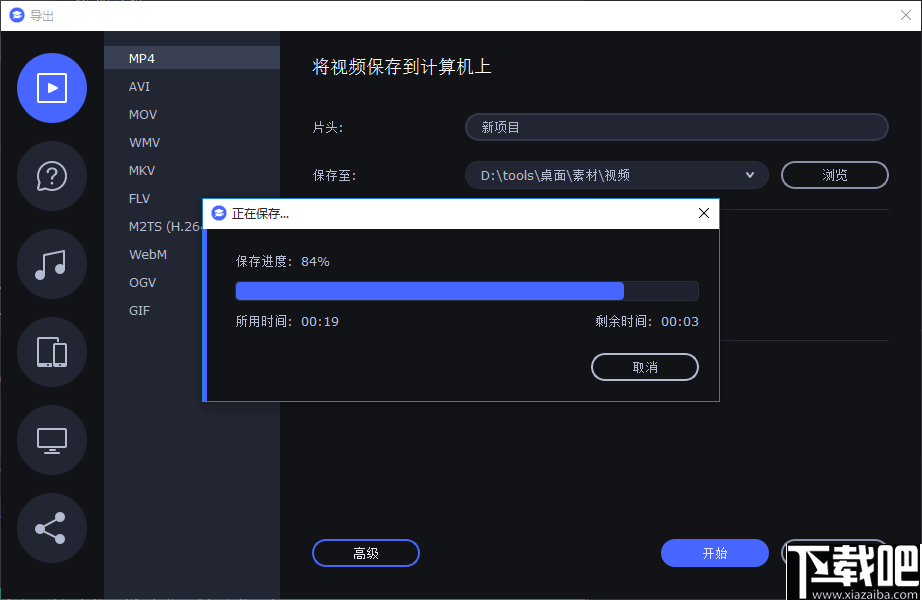The image size is (922, 600).
Task: Select the mobile devices export icon
Action: 52,352
